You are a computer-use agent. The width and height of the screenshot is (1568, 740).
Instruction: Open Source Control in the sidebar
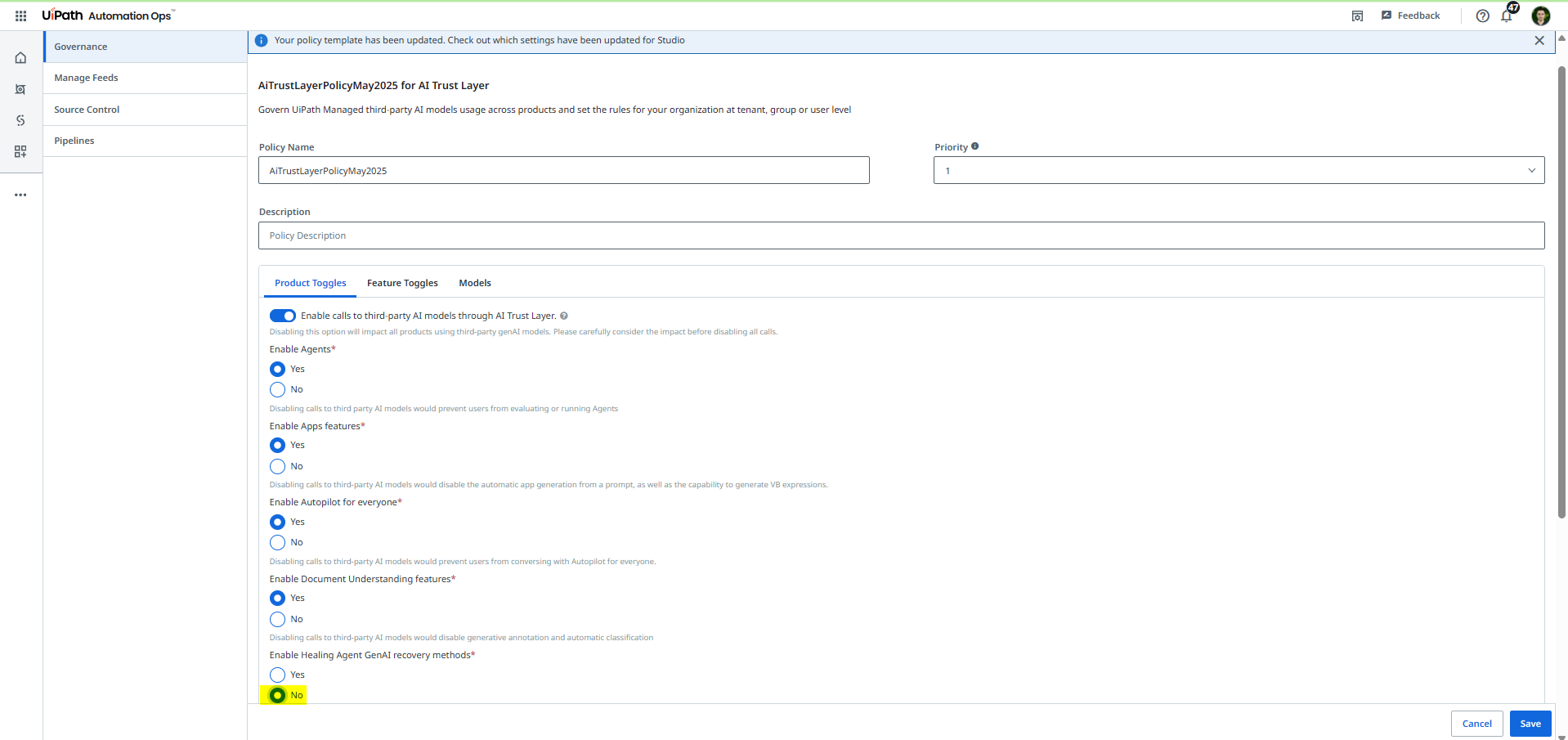146,110
